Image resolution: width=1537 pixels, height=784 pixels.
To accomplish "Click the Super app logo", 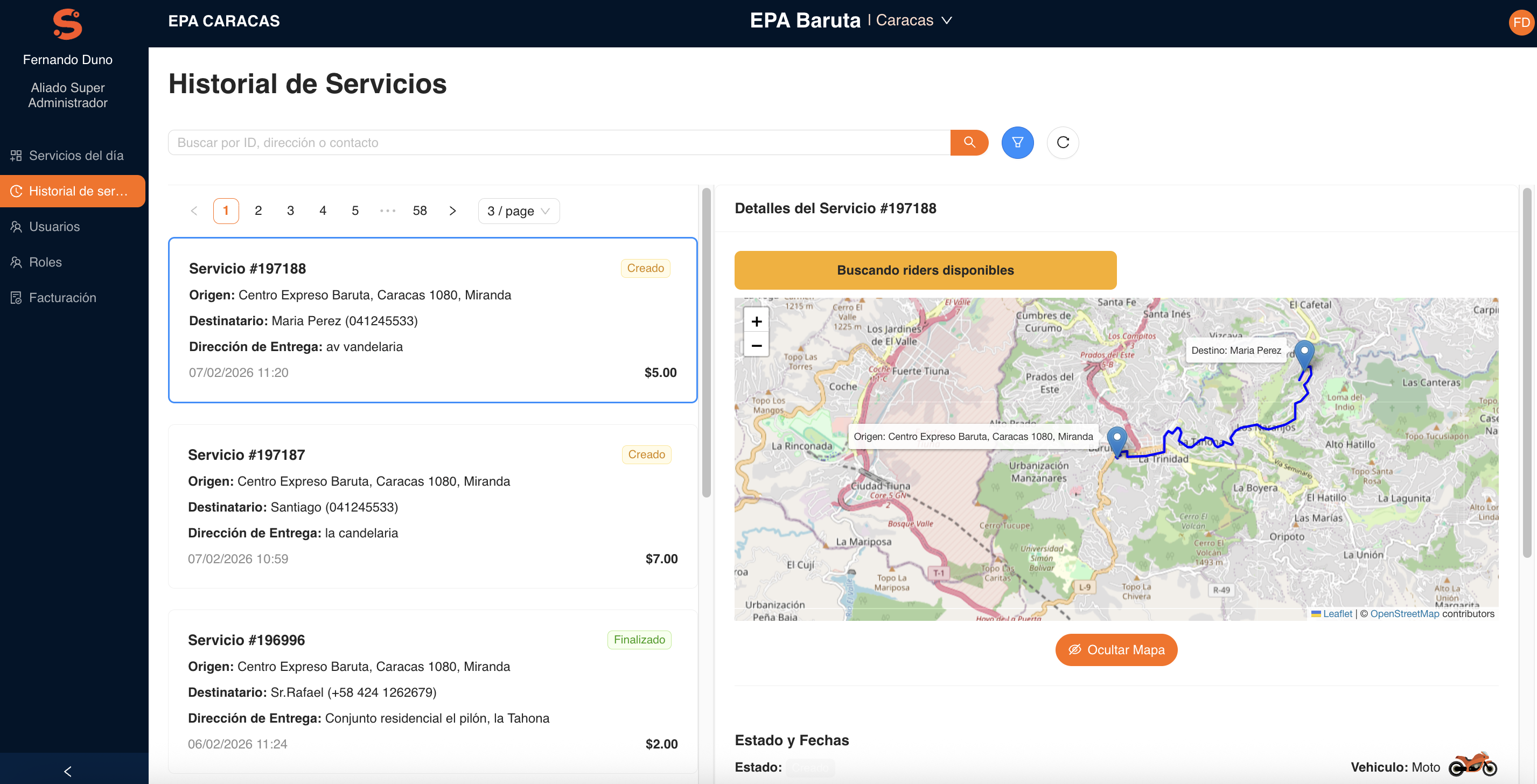I will pyautogui.click(x=67, y=24).
